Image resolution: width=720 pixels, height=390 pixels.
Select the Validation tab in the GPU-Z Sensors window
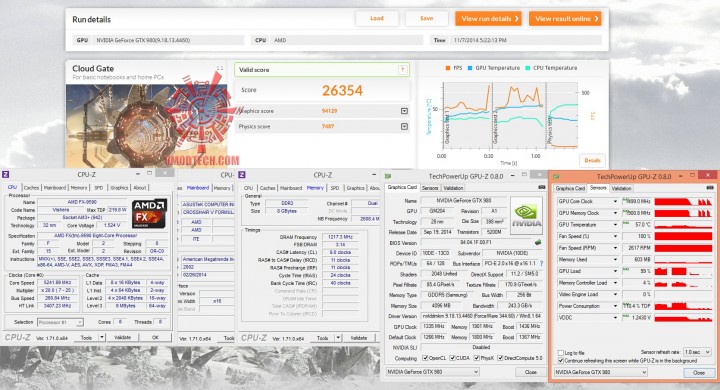621,188
